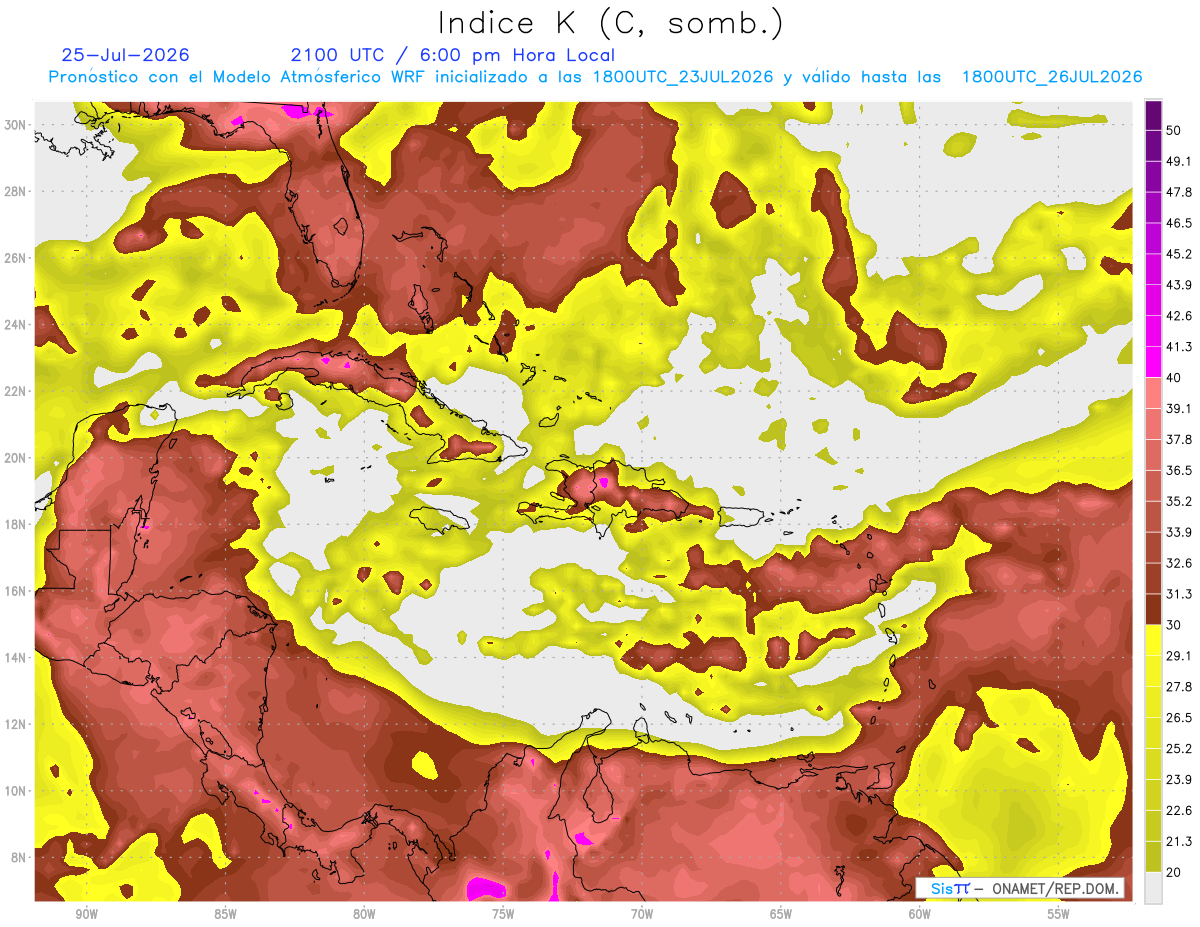This screenshot has height=927, width=1200.
Task: Click the color scale value 42.6
Action: tap(1179, 316)
